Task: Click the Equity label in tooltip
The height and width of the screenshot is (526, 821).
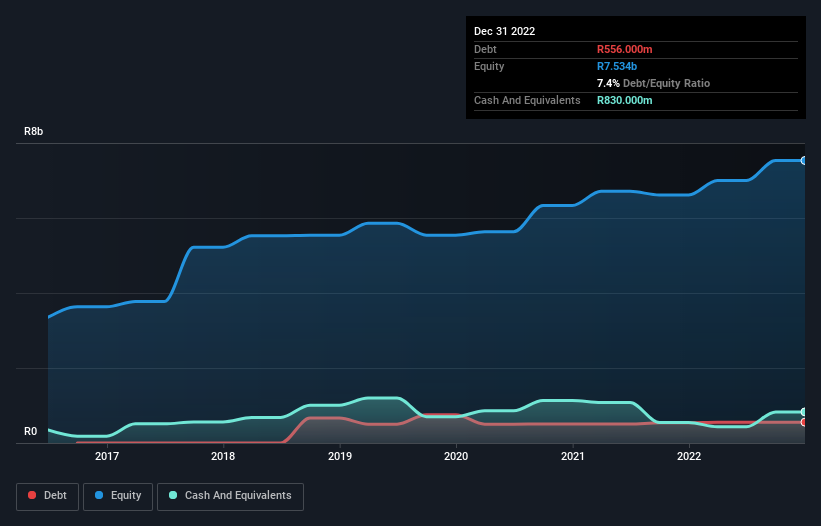Action: click(x=489, y=66)
